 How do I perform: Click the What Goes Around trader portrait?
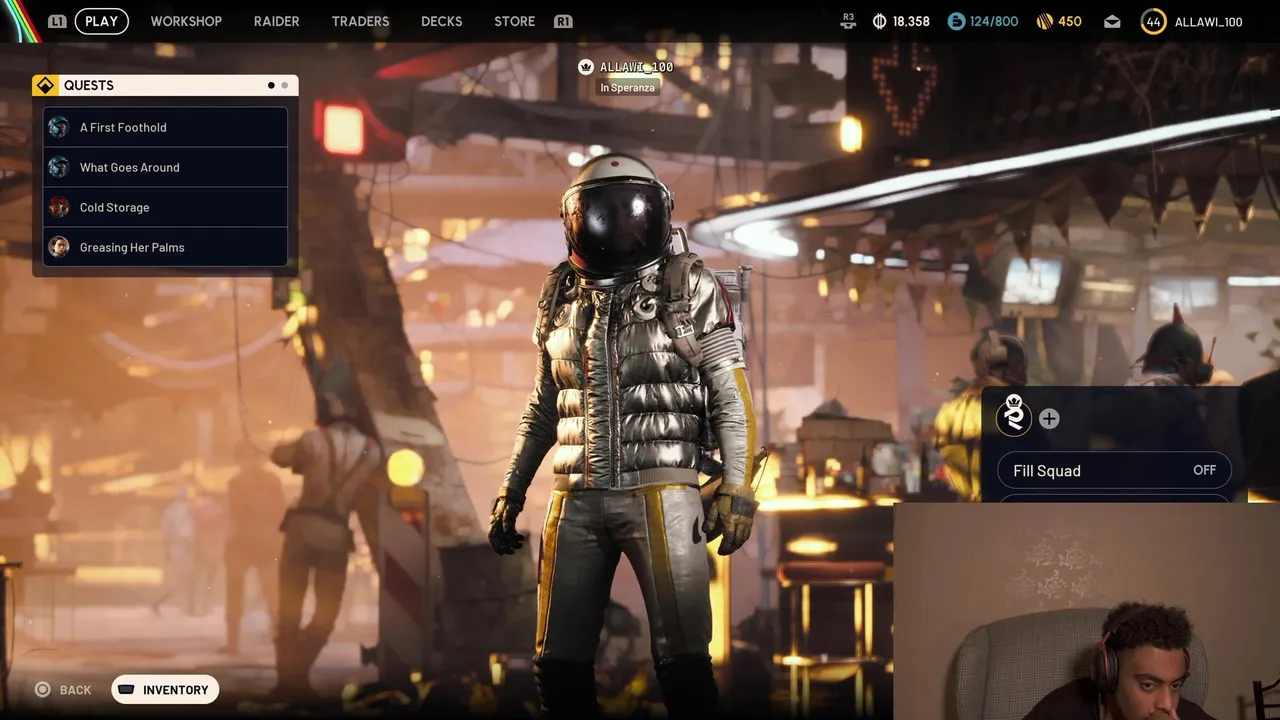coord(59,167)
